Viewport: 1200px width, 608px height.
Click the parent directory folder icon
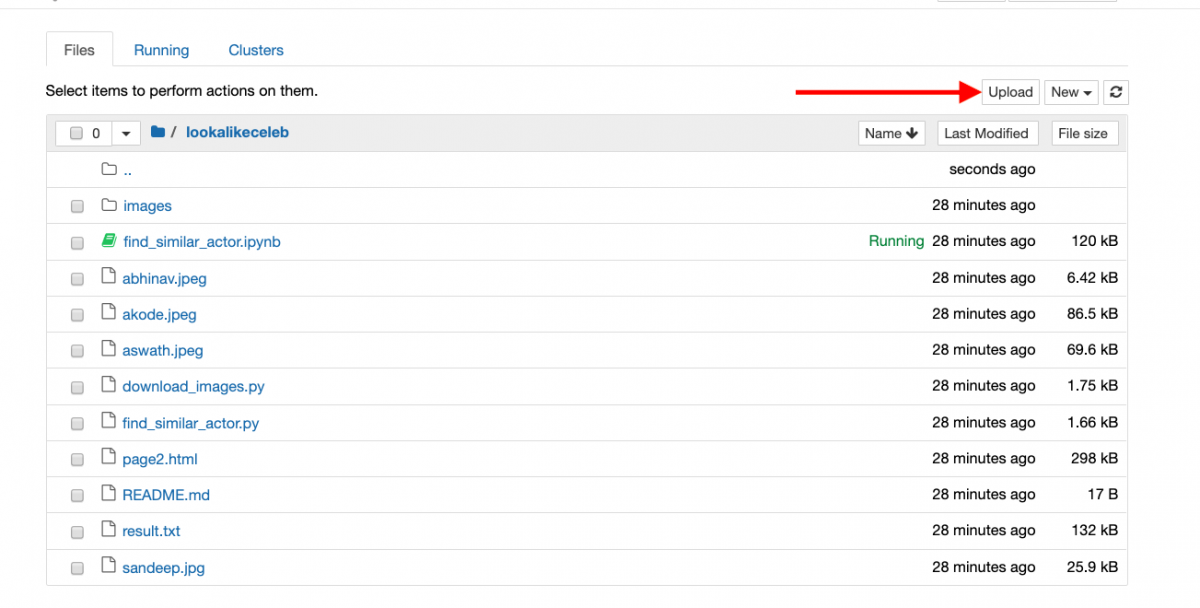point(109,169)
